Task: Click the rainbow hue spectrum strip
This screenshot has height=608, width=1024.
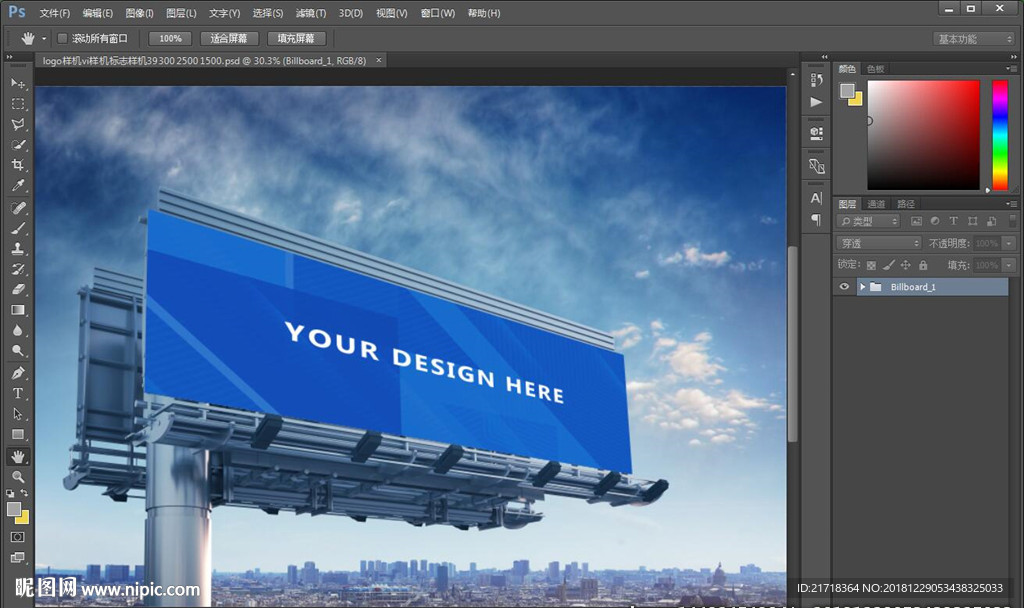Action: click(x=999, y=134)
